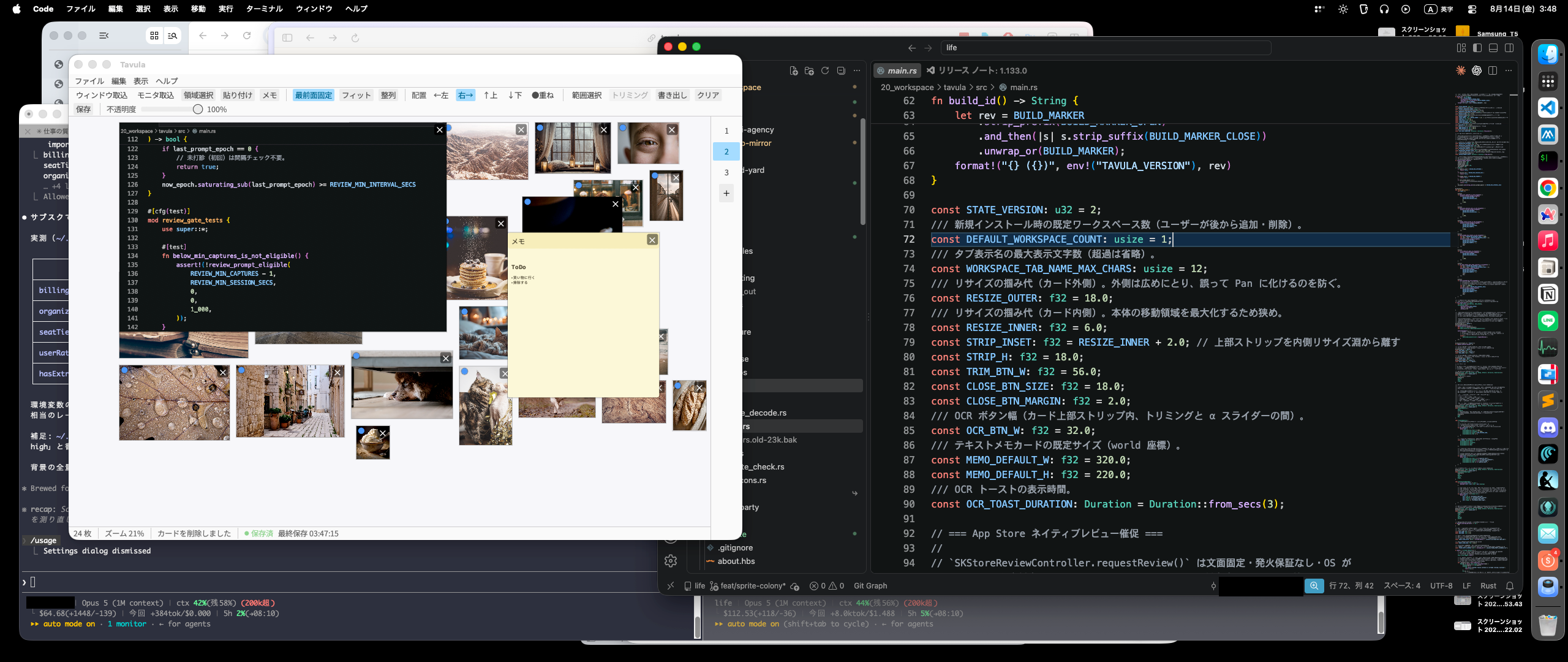
Task: Click New File icon in VS Code explorer
Action: coord(794,70)
